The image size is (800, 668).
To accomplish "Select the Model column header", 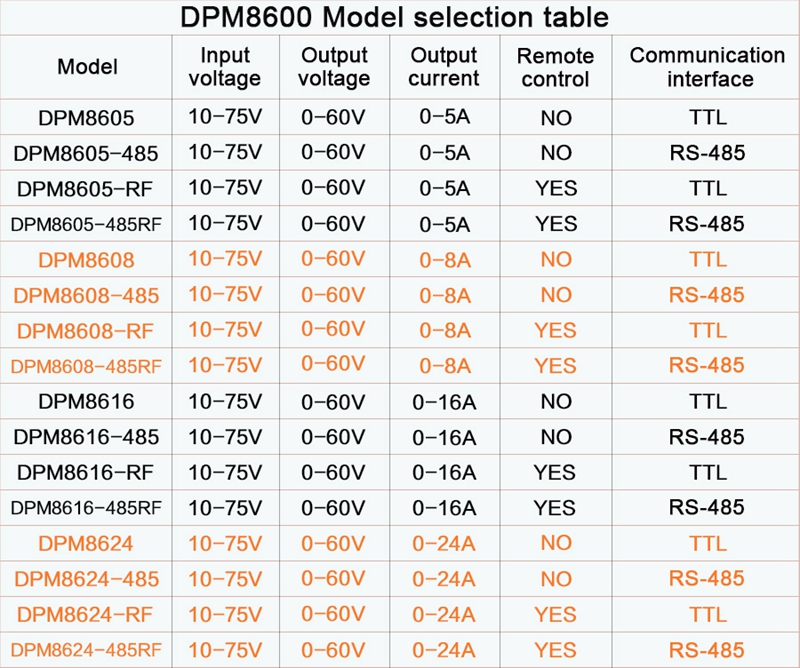I will coord(87,67).
